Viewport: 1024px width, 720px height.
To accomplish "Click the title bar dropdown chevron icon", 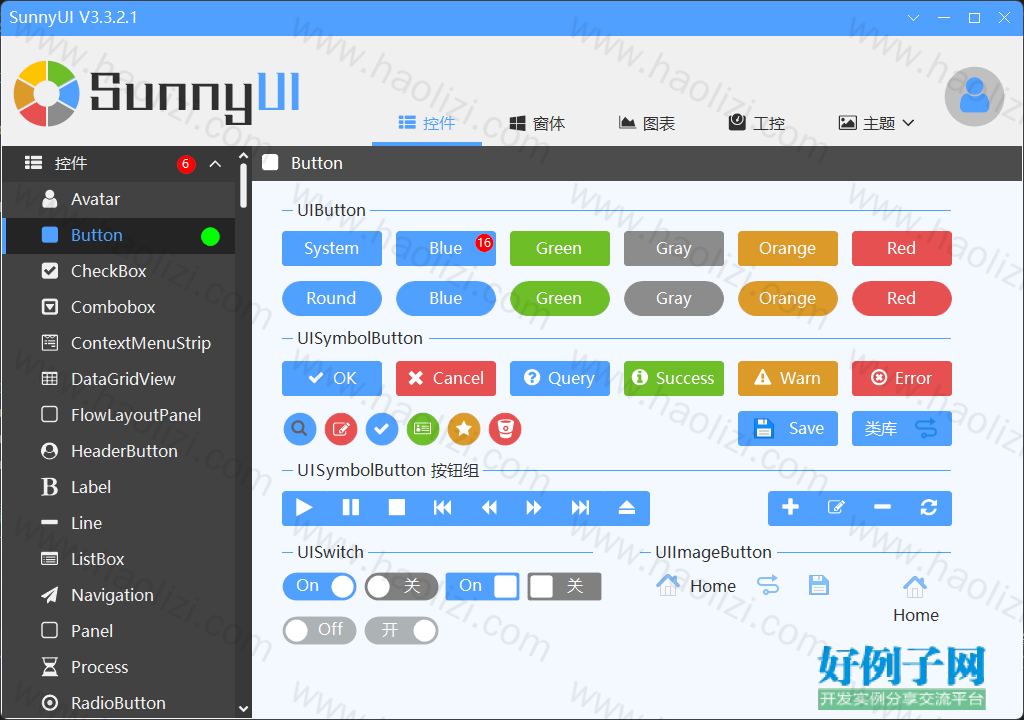I will click(x=914, y=18).
